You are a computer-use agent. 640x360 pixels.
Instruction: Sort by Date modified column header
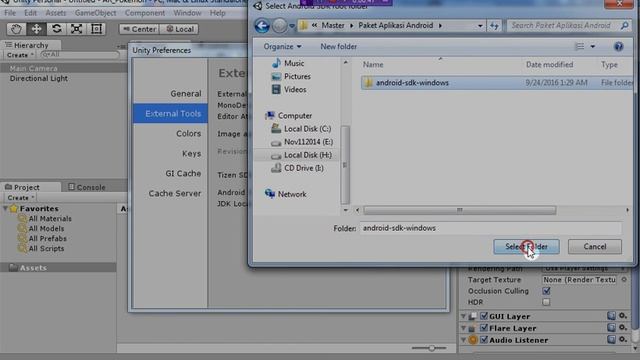coord(549,64)
